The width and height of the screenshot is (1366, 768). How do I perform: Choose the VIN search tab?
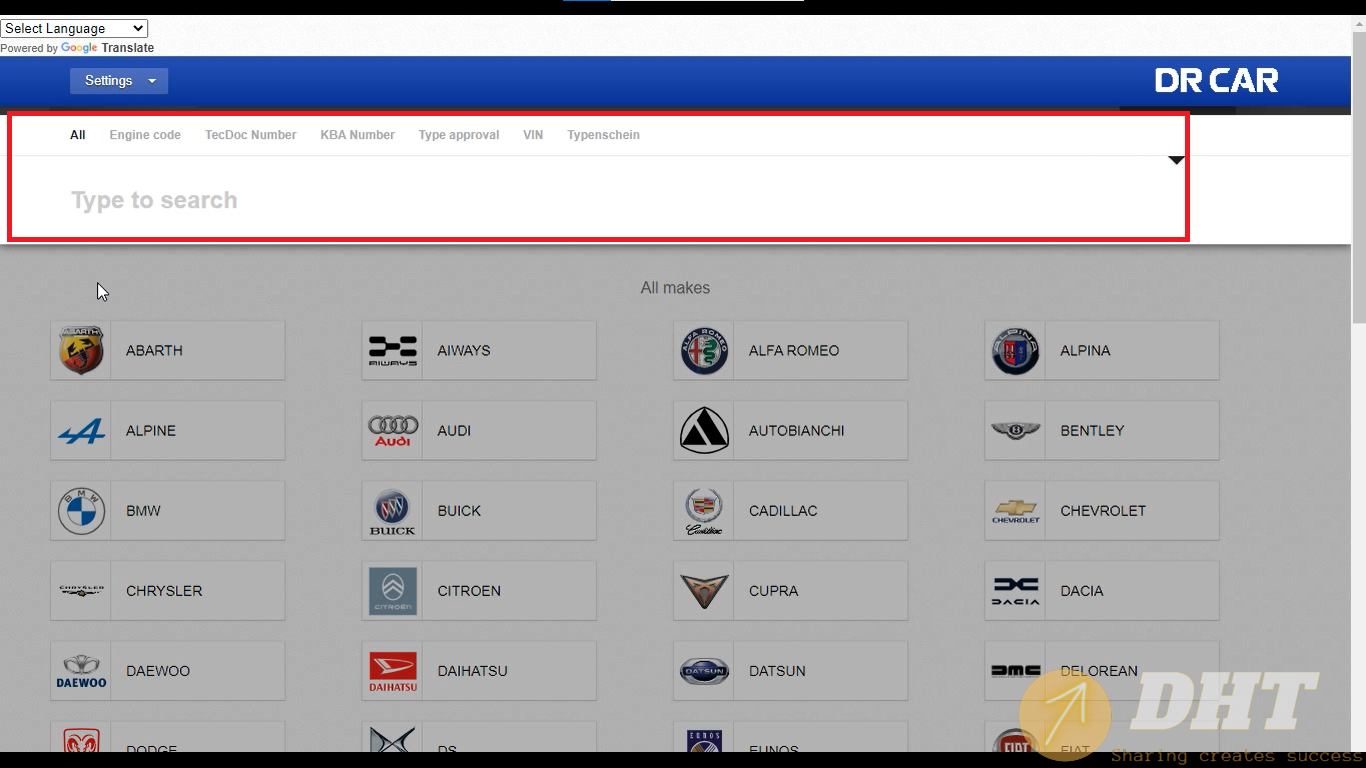coord(533,135)
